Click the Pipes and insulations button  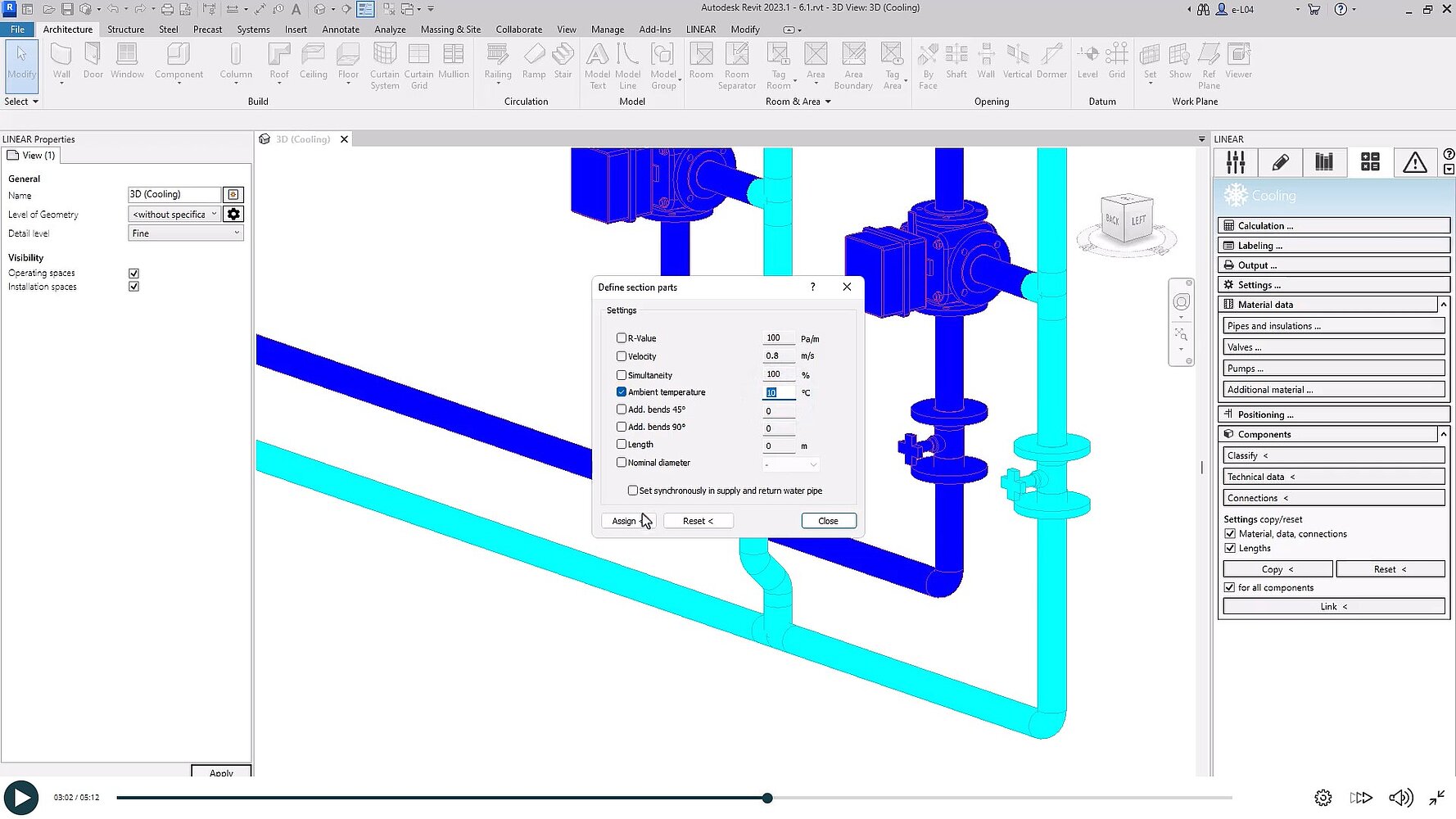click(x=1333, y=325)
